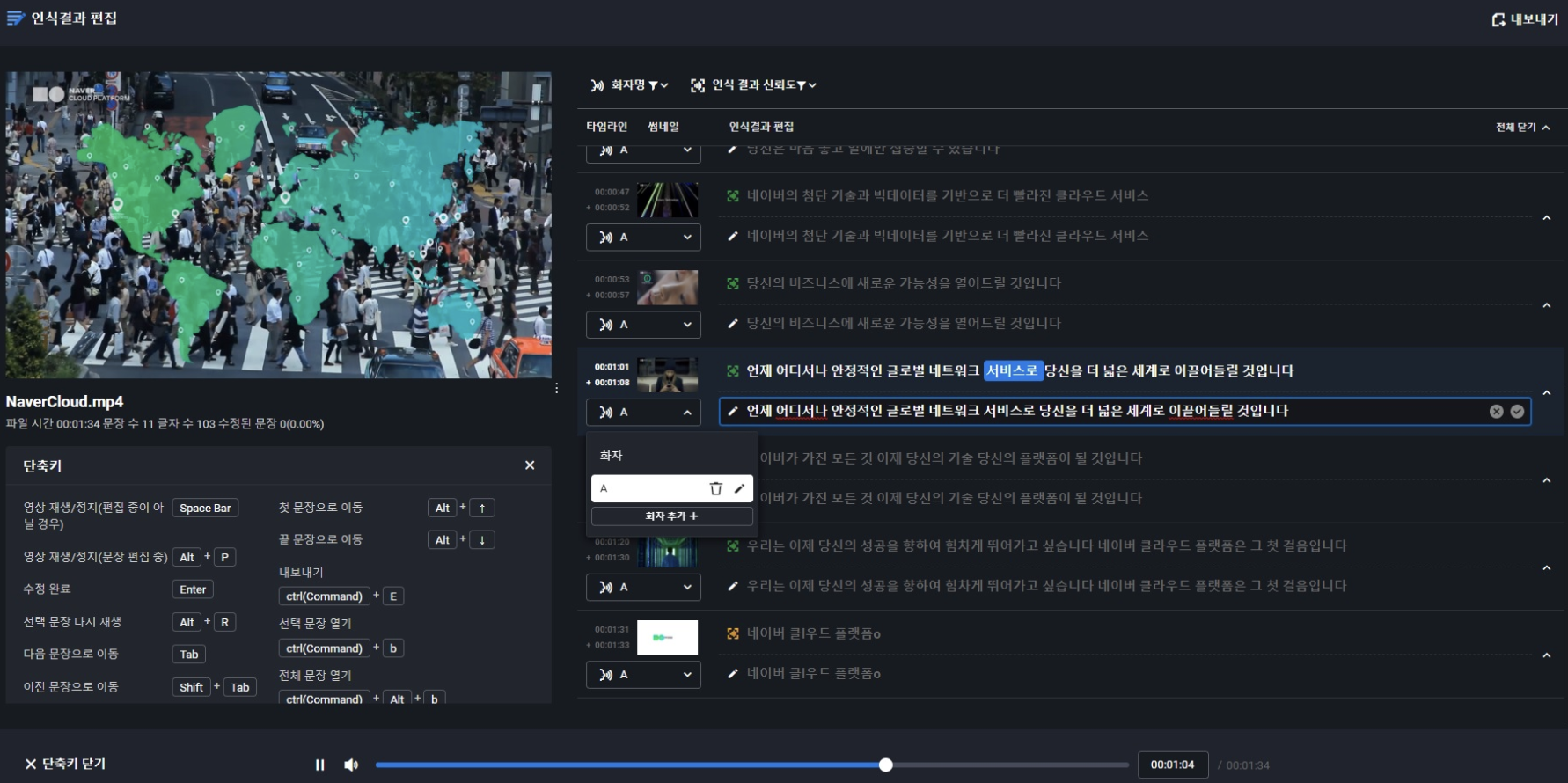Collapse the 이버가 가진 모든 것 sentence row
The image size is (1568, 783).
tap(1546, 480)
